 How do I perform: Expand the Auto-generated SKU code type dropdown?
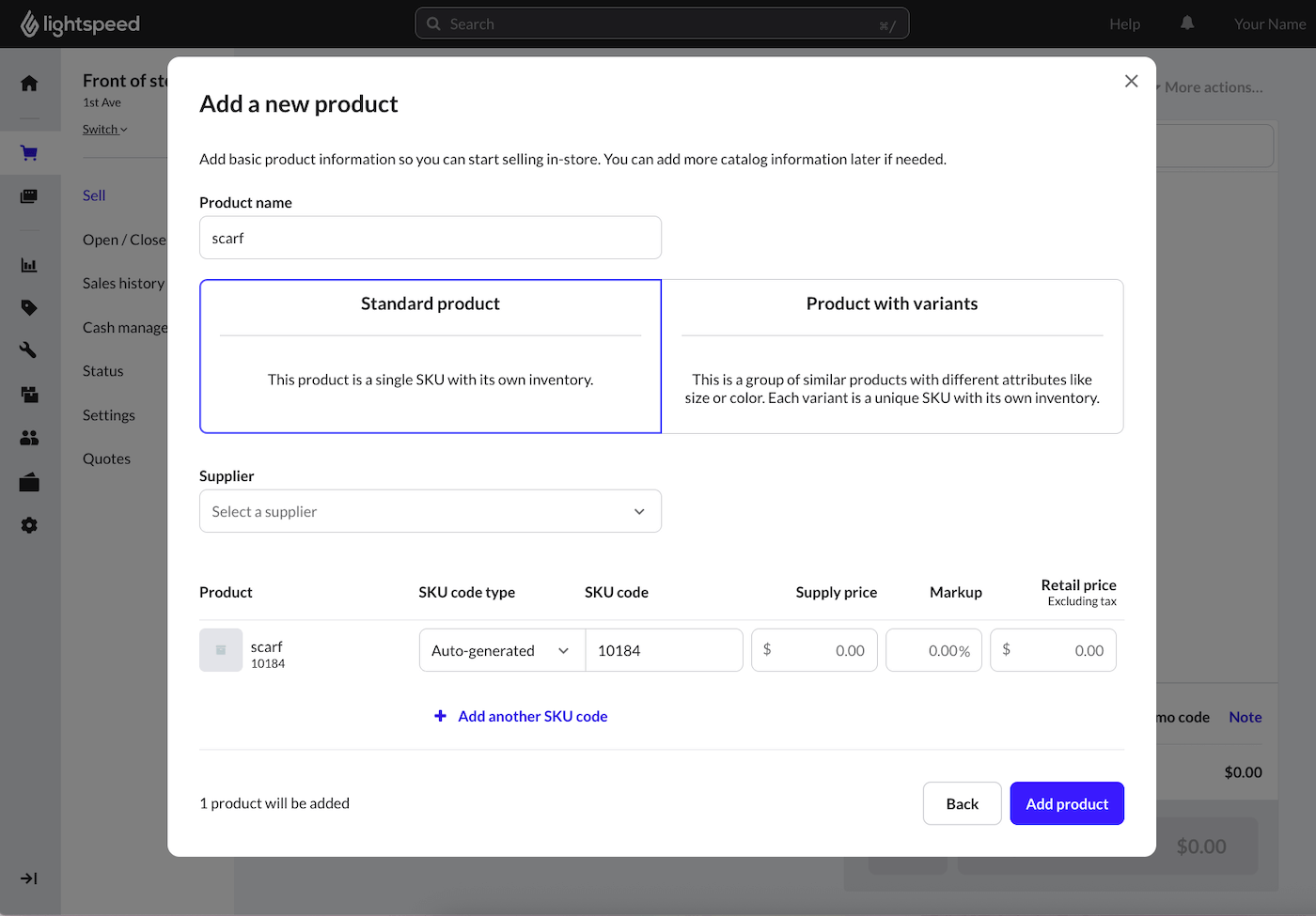point(501,650)
